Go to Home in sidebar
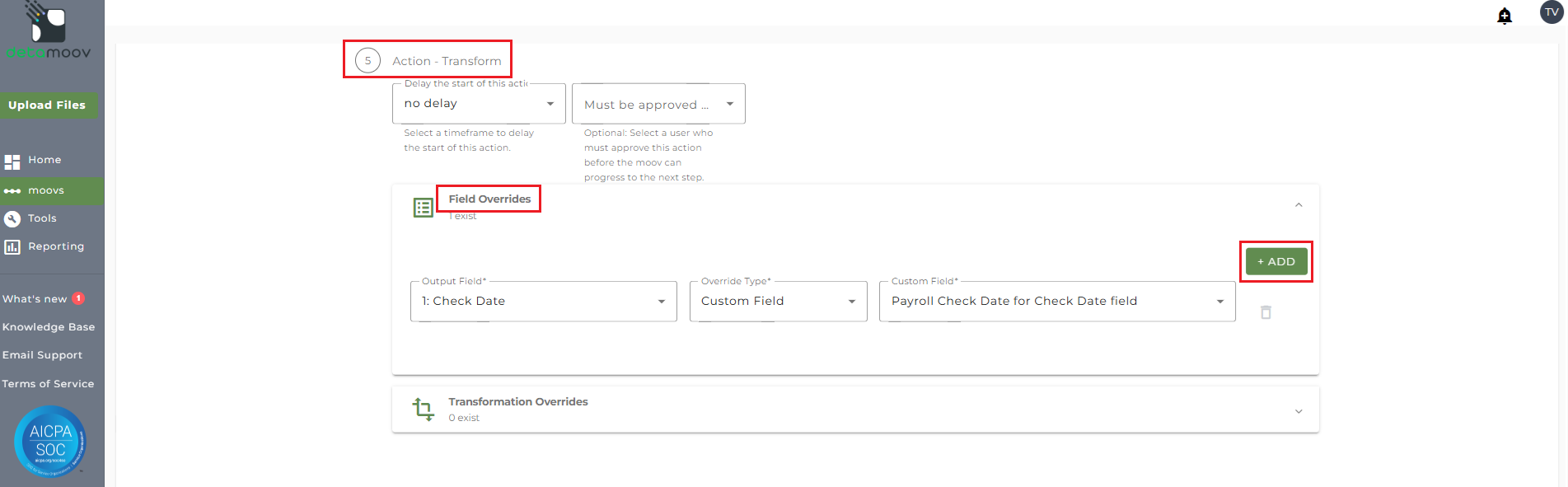This screenshot has width=1568, height=487. (44, 160)
